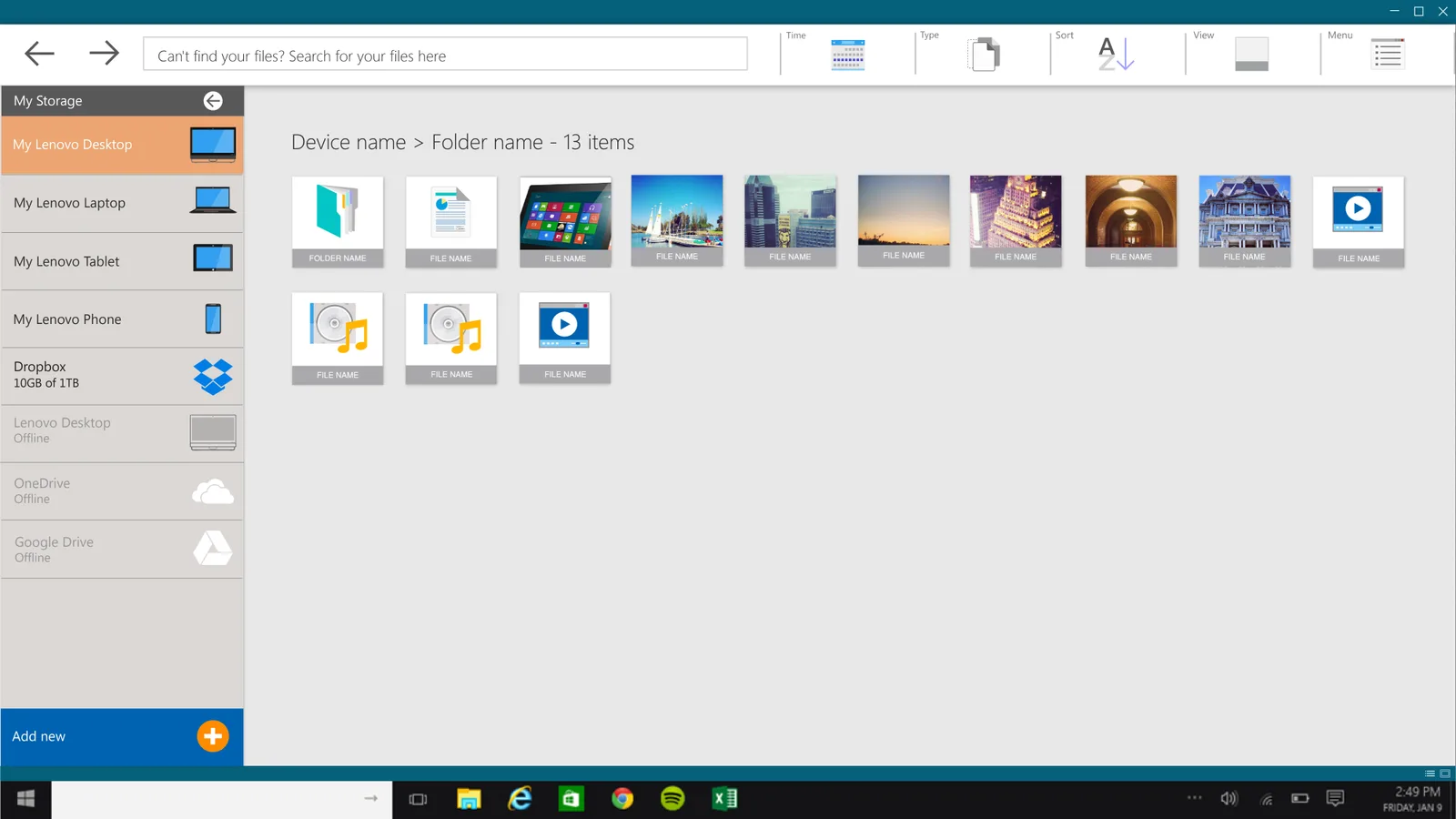The image size is (1456, 819).
Task: Select My Lenovo Desktop device
Action: [x=122, y=146]
